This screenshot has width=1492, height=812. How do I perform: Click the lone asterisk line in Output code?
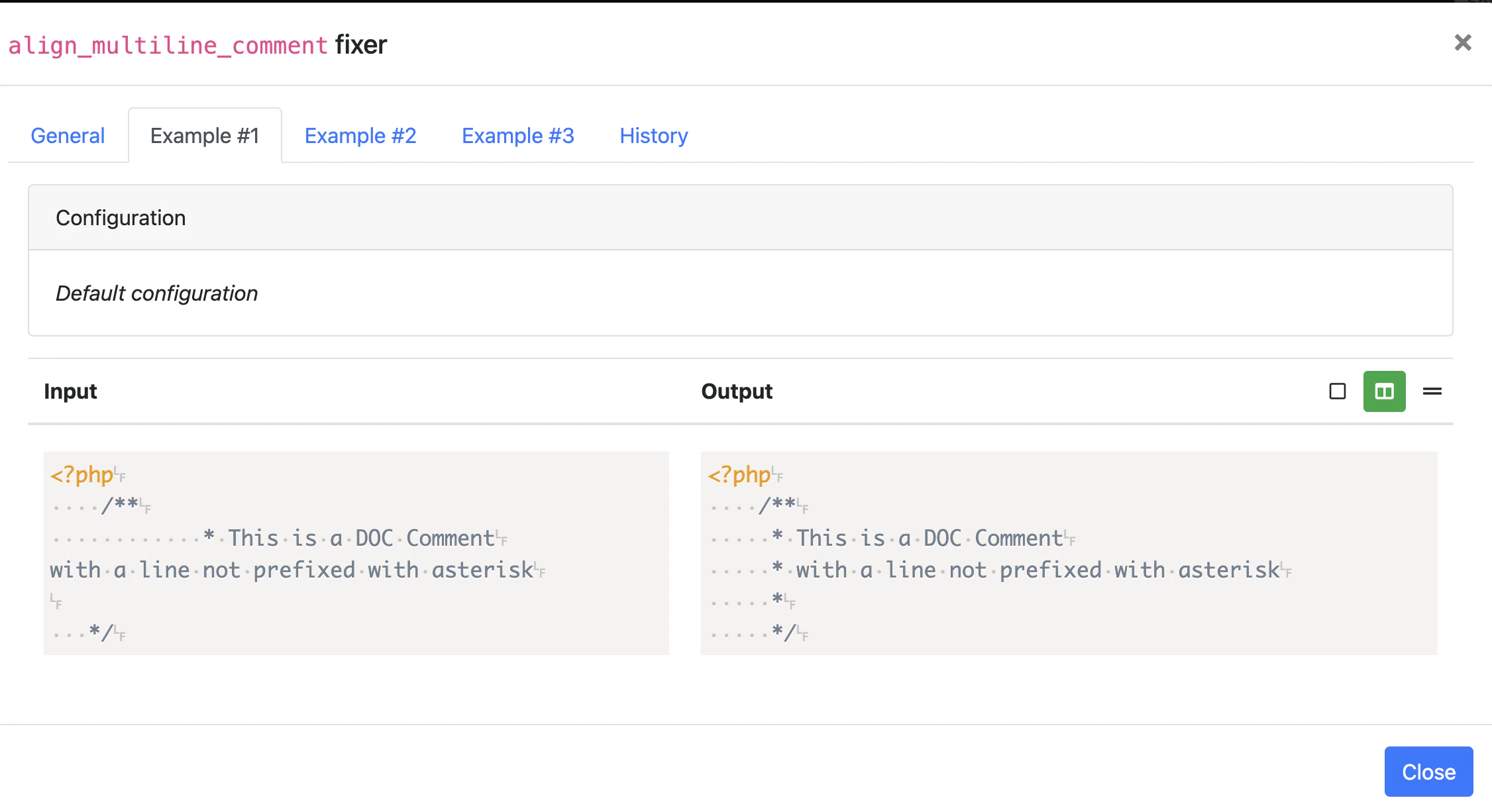pyautogui.click(x=752, y=601)
